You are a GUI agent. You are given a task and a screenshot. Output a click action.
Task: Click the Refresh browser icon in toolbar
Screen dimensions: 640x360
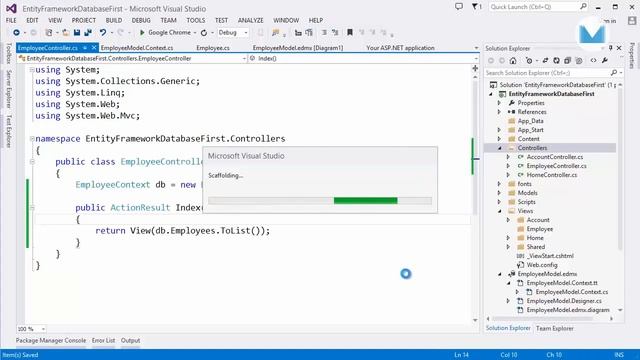(x=204, y=32)
